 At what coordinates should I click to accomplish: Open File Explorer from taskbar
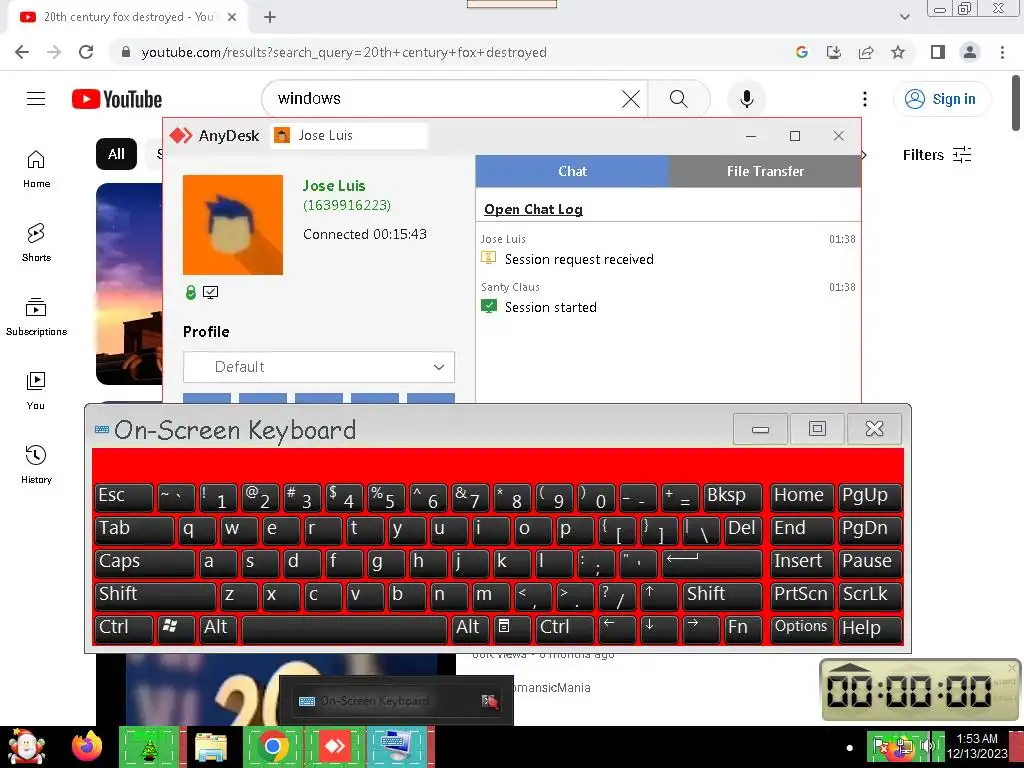pyautogui.click(x=211, y=746)
